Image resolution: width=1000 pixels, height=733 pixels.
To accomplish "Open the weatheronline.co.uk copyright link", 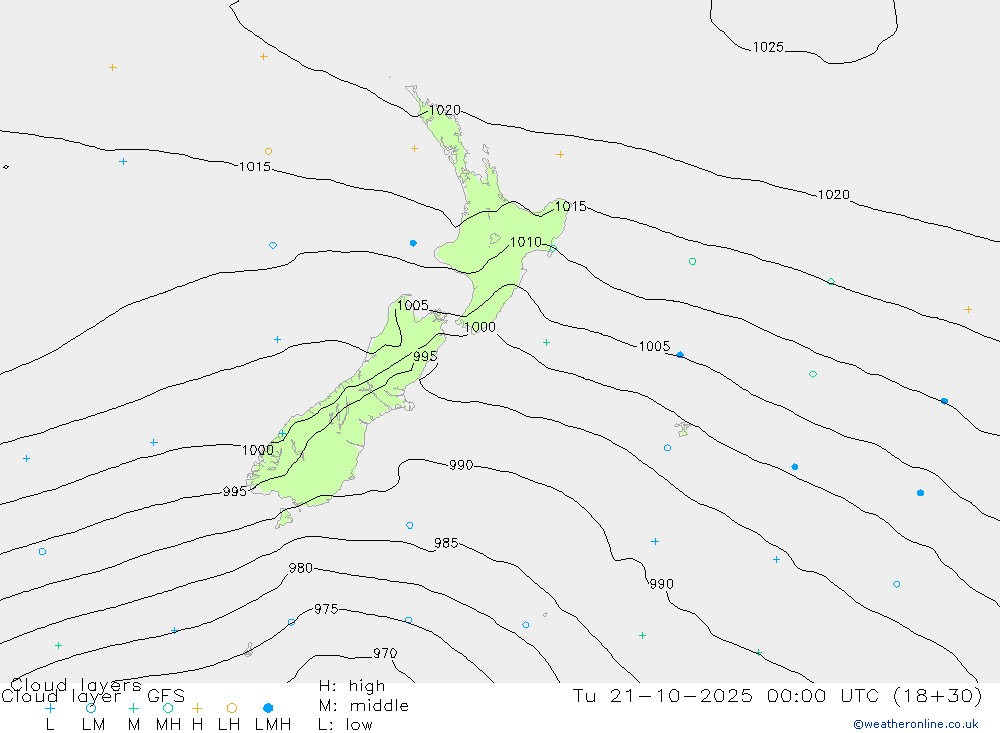I will click(916, 724).
